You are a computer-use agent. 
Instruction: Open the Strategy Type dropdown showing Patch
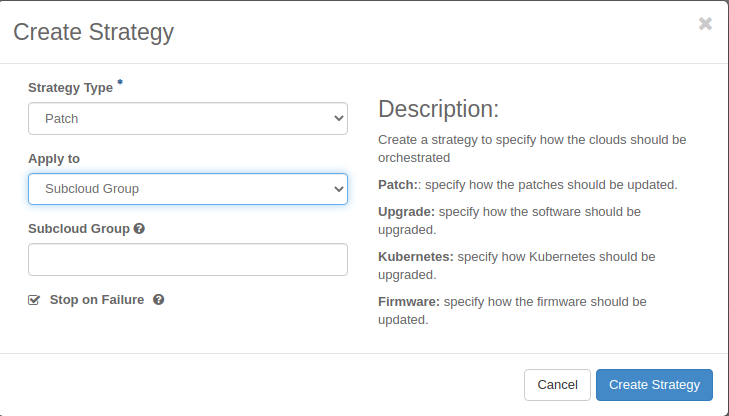tap(188, 118)
